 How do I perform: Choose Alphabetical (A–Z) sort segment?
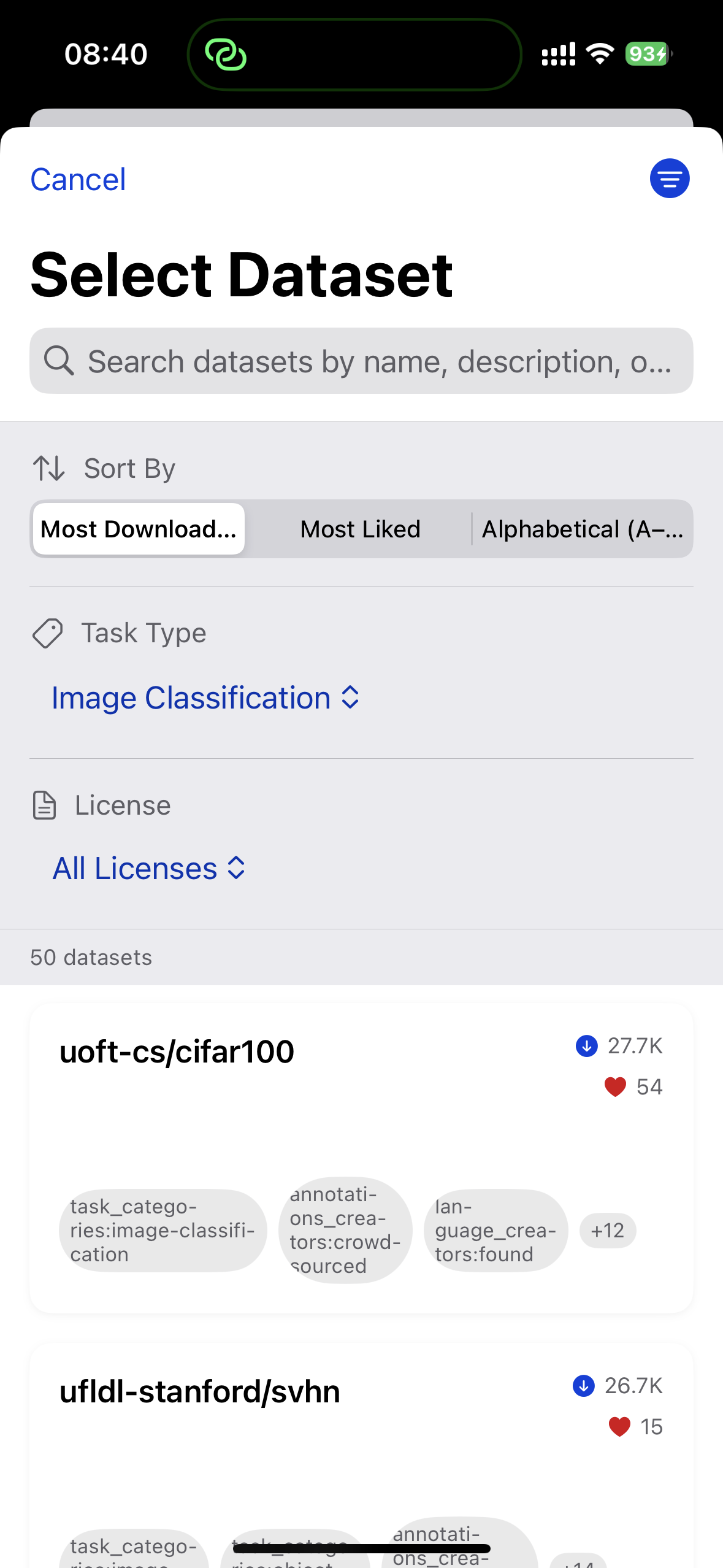pyautogui.click(x=582, y=529)
